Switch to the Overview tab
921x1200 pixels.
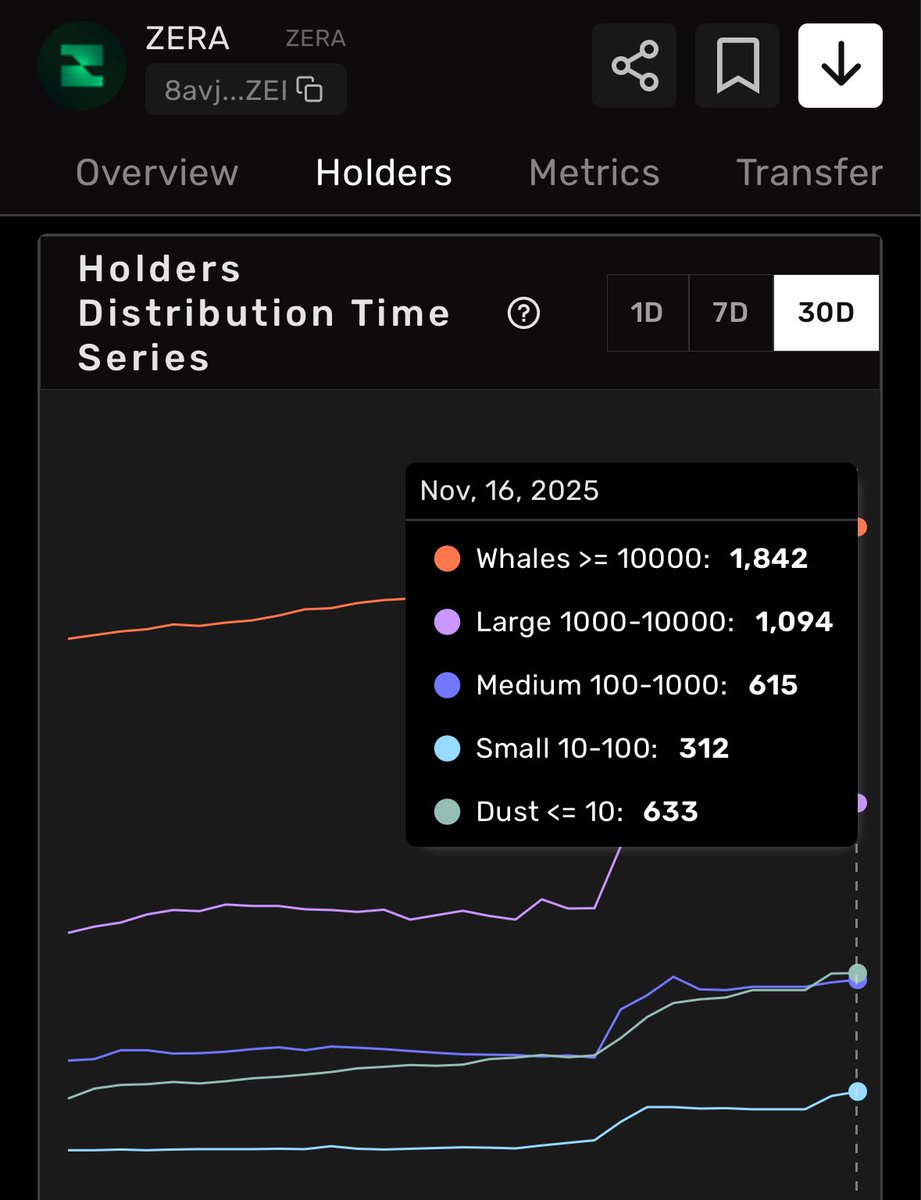pyautogui.click(x=156, y=172)
